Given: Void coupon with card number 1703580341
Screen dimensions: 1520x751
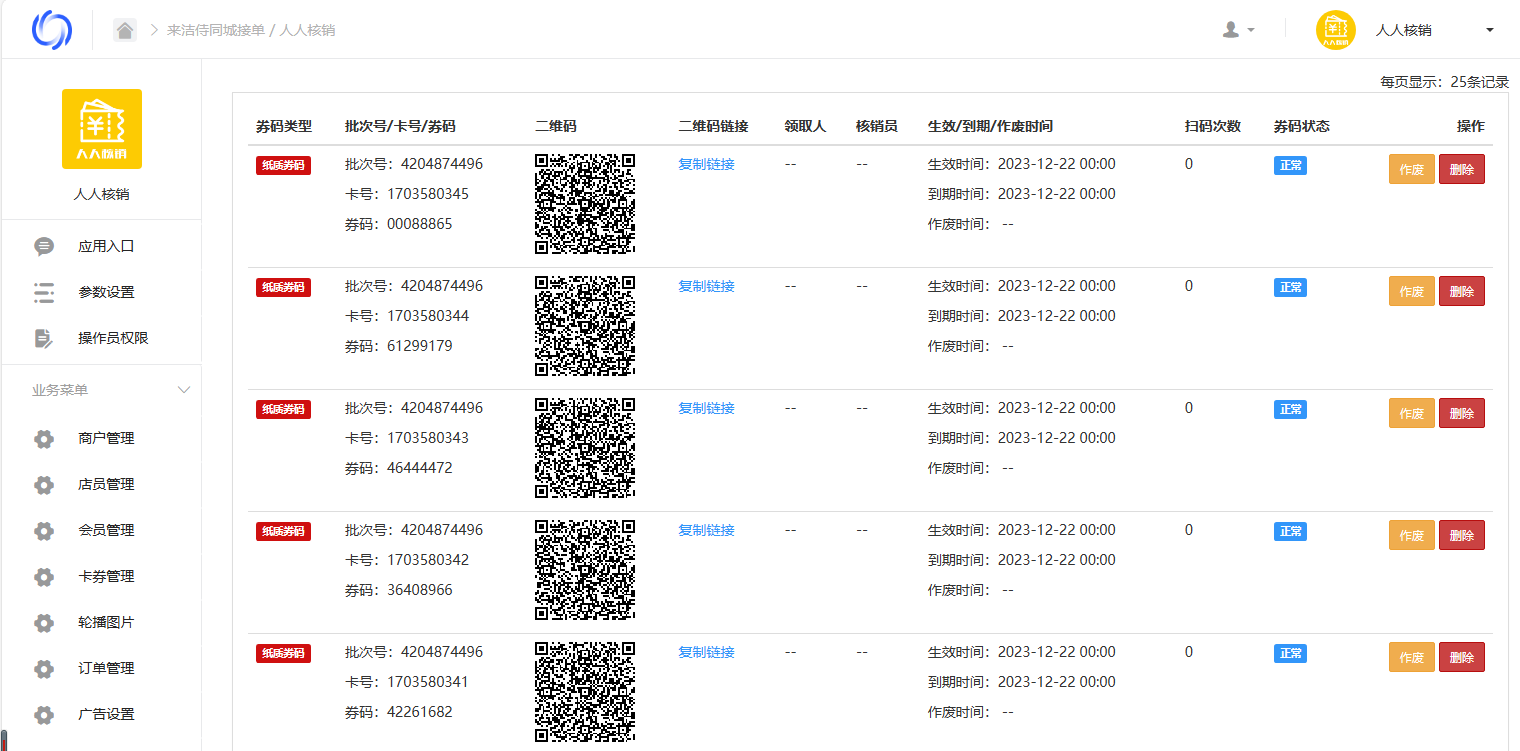Looking at the screenshot, I should click(x=1412, y=657).
